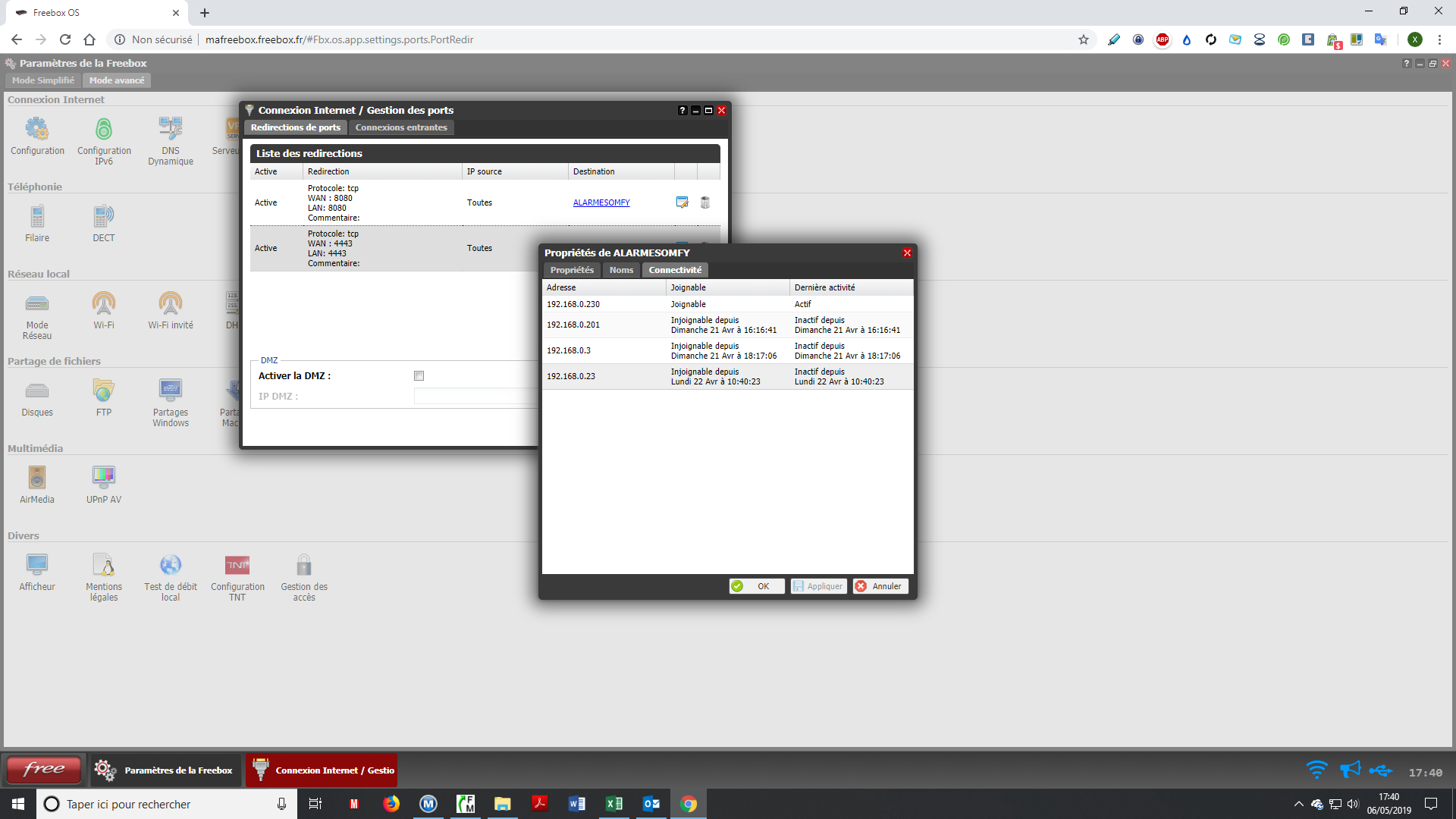Click the ALARMESOMFY destination link
1456x819 pixels.
(x=601, y=202)
